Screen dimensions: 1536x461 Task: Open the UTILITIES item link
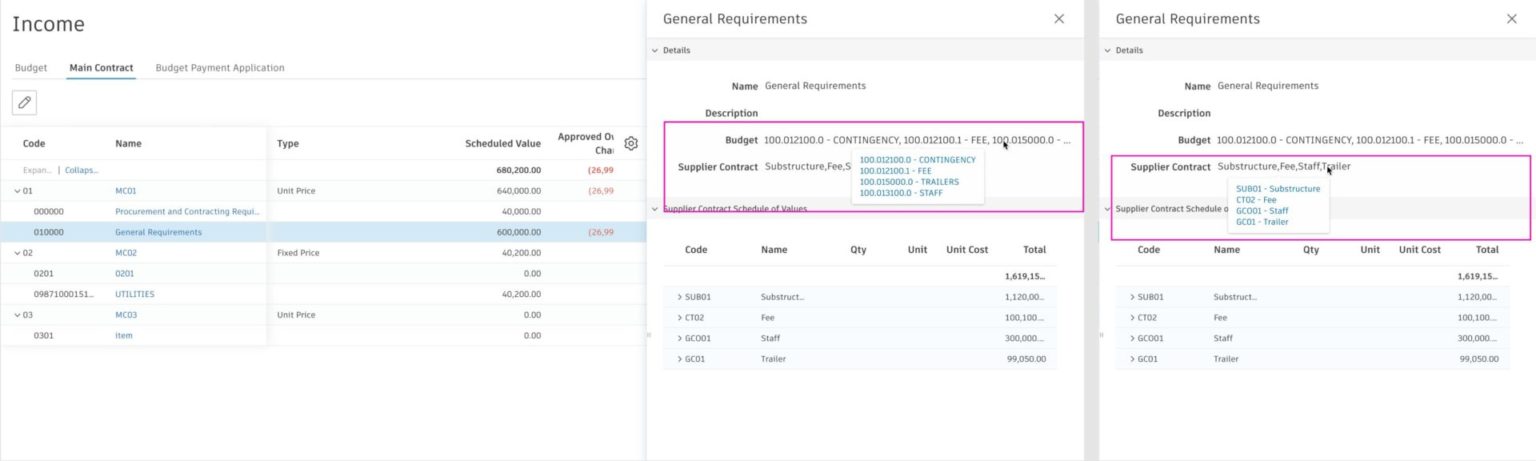point(135,294)
